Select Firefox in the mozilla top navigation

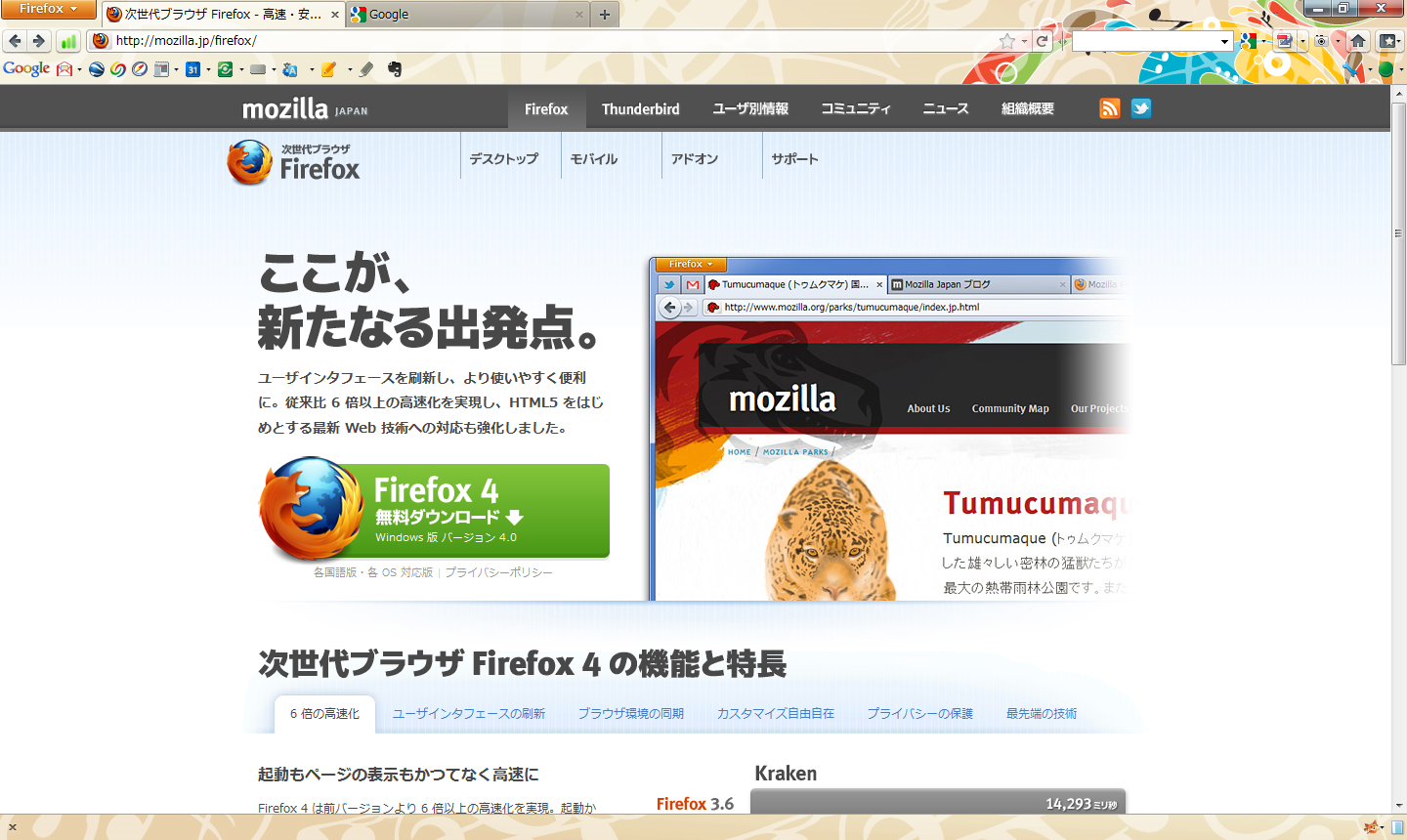tap(546, 108)
